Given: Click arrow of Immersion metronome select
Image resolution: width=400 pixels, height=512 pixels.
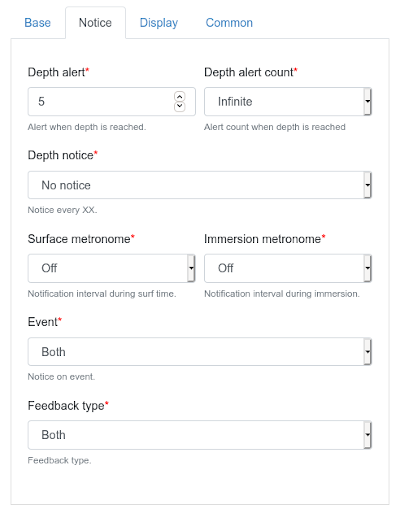Looking at the screenshot, I should (367, 268).
